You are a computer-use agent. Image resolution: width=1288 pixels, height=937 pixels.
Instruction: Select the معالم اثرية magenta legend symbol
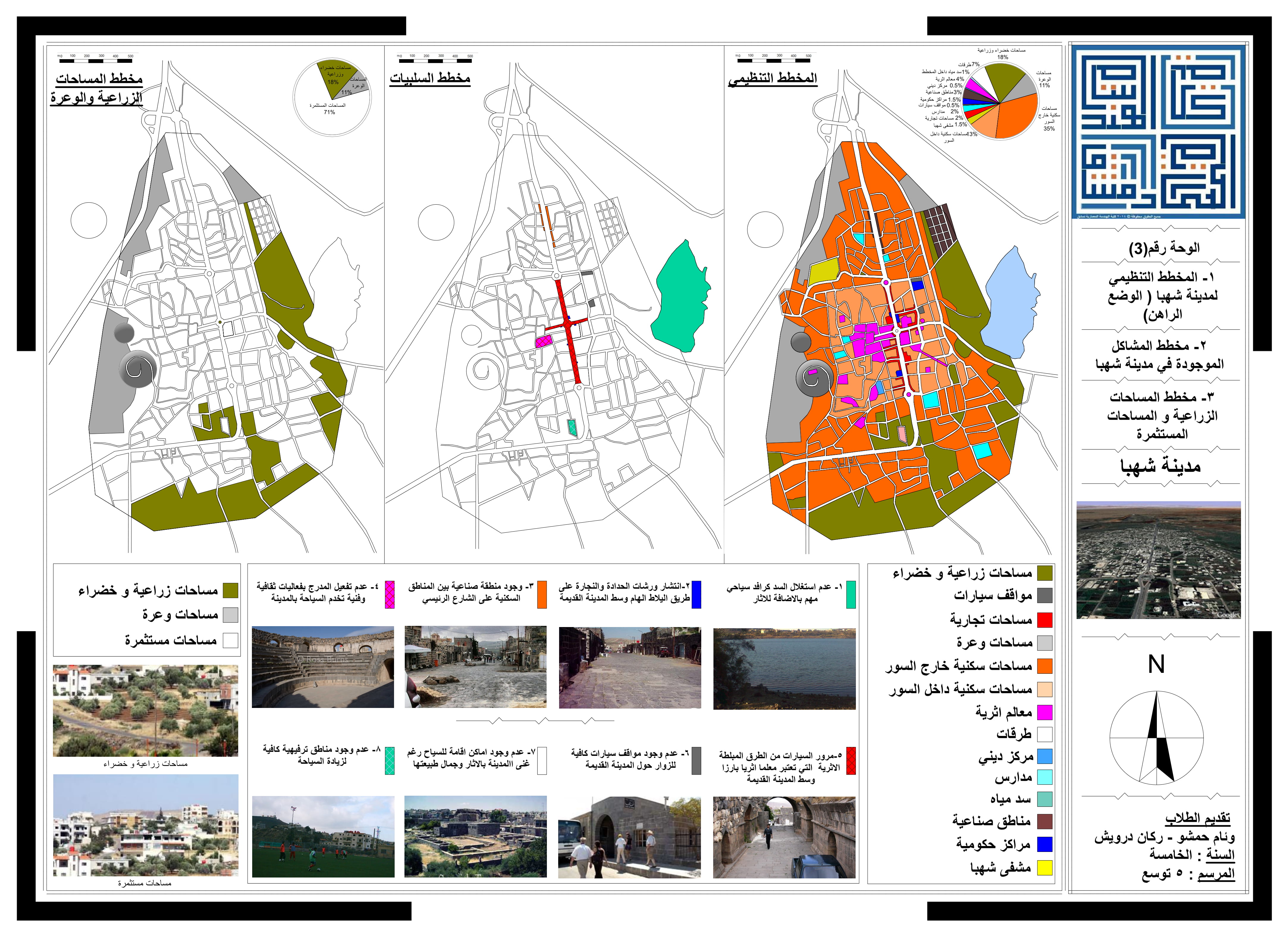(1045, 713)
